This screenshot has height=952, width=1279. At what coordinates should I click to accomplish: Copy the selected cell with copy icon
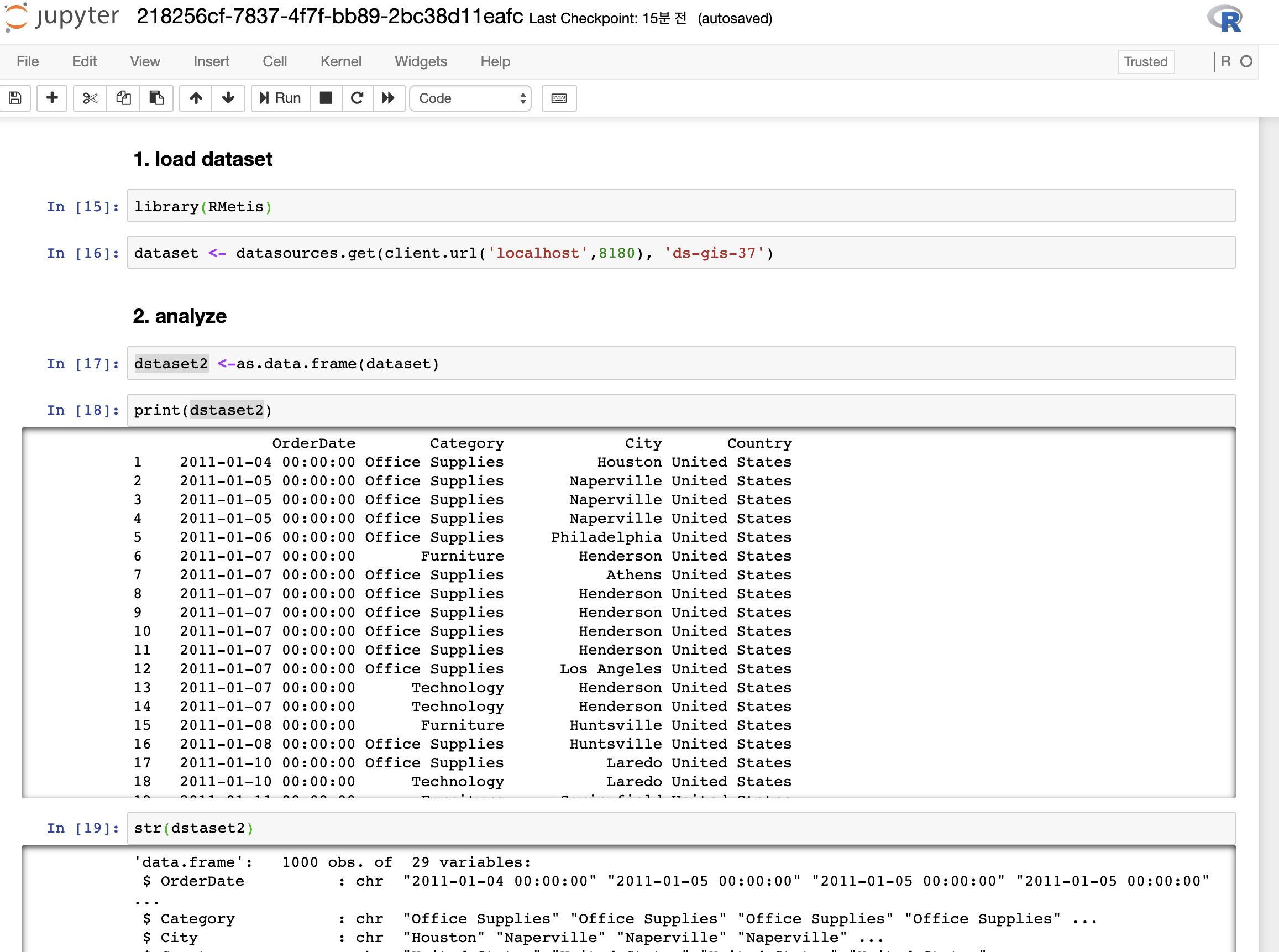[123, 98]
